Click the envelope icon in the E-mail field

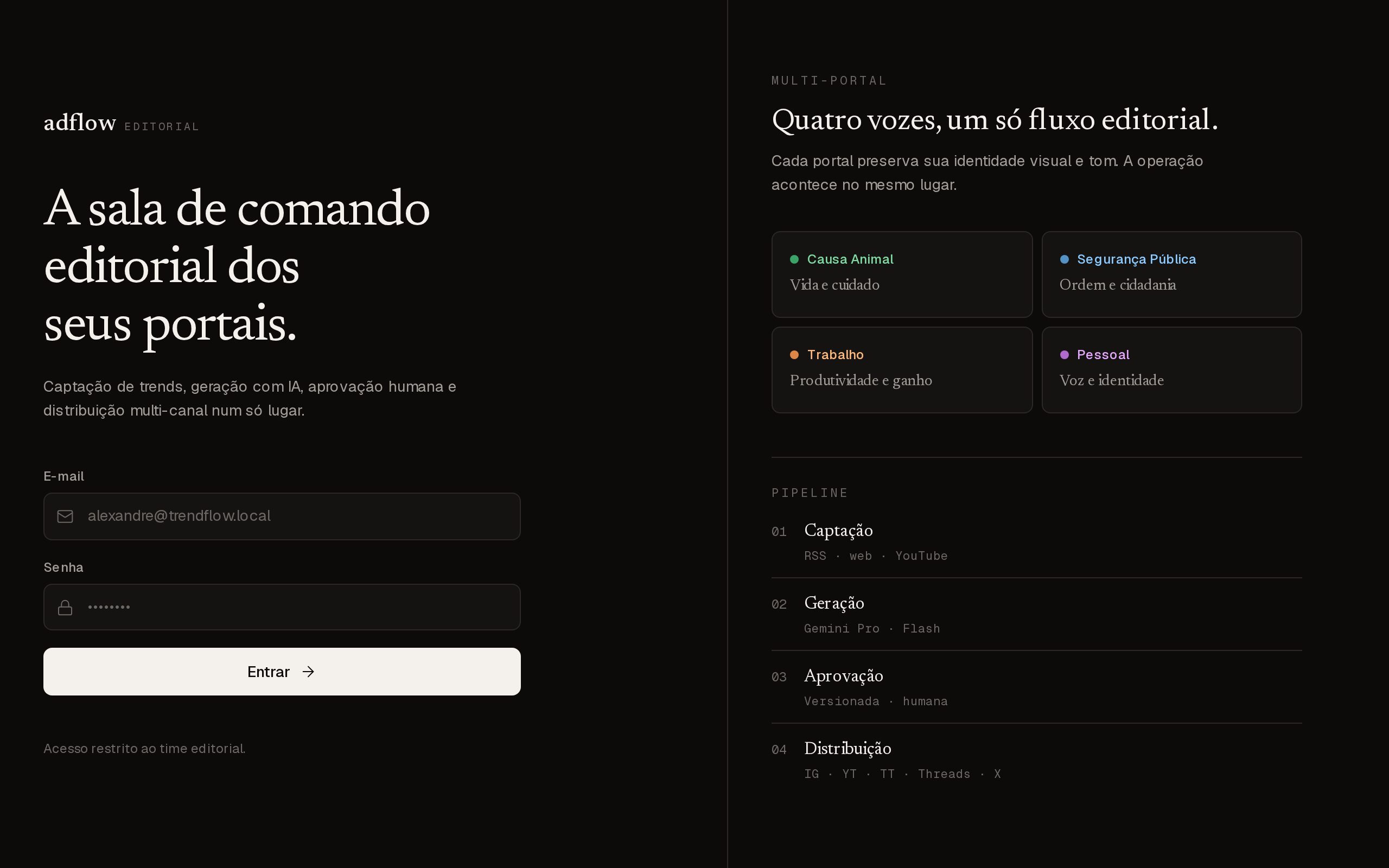pos(66,516)
